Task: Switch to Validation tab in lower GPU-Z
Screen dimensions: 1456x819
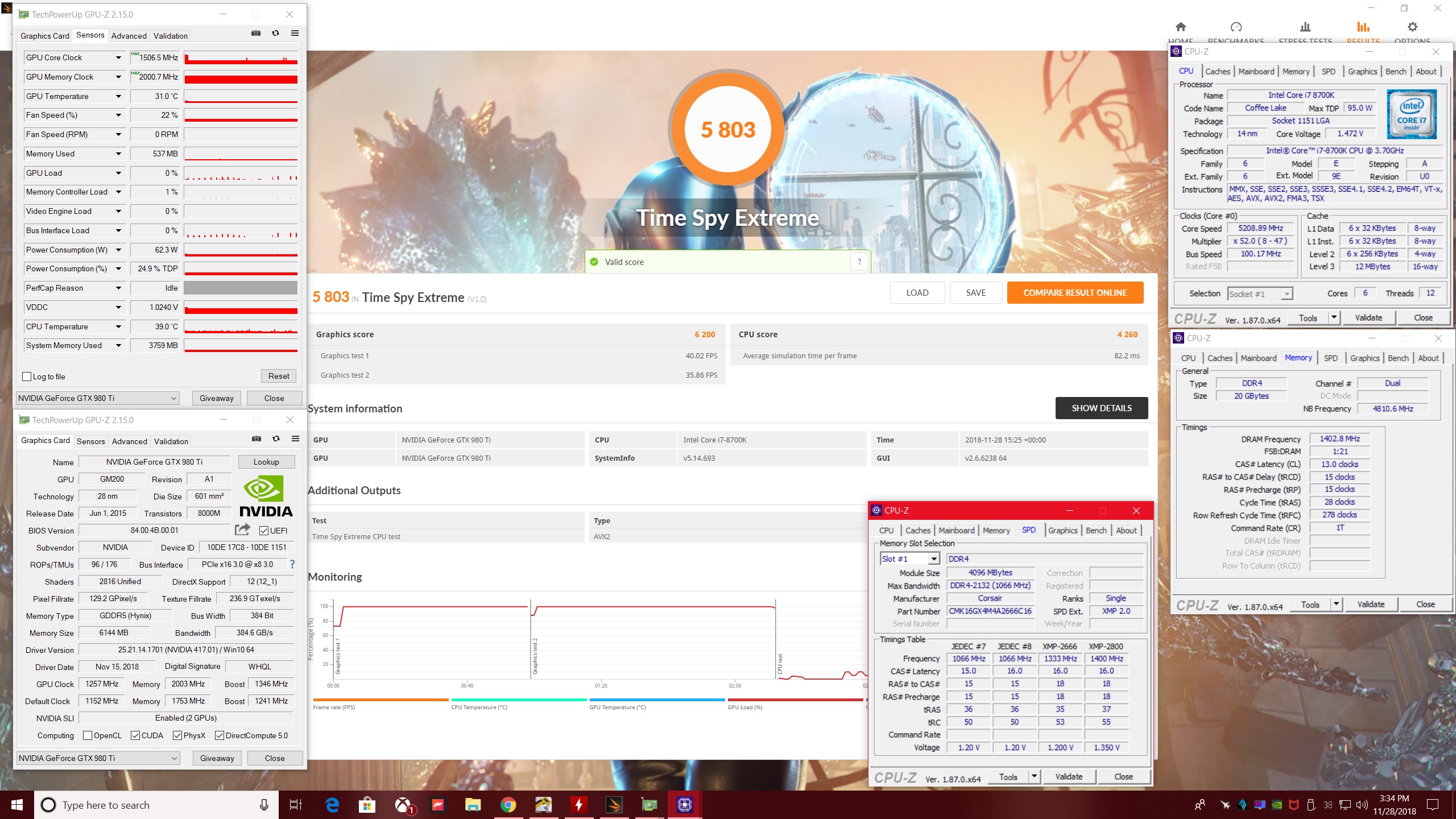Action: coord(171,441)
